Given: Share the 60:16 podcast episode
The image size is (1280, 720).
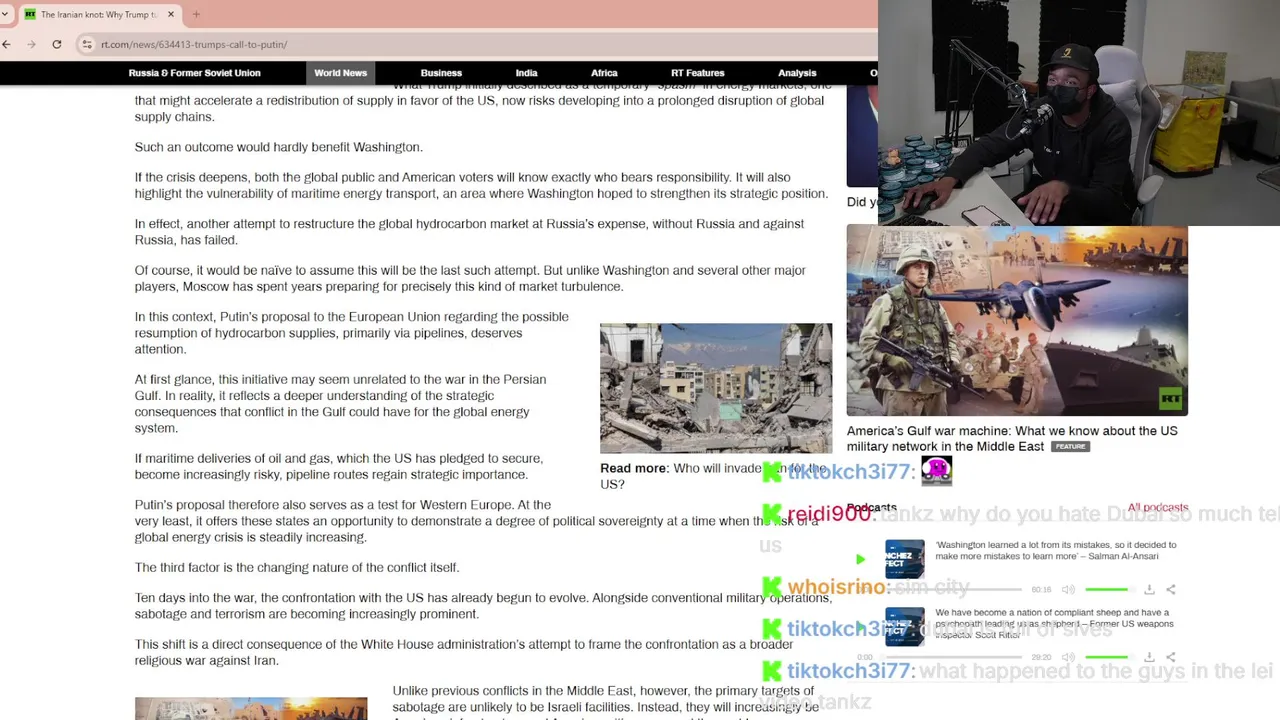Looking at the screenshot, I should pyautogui.click(x=1171, y=590).
